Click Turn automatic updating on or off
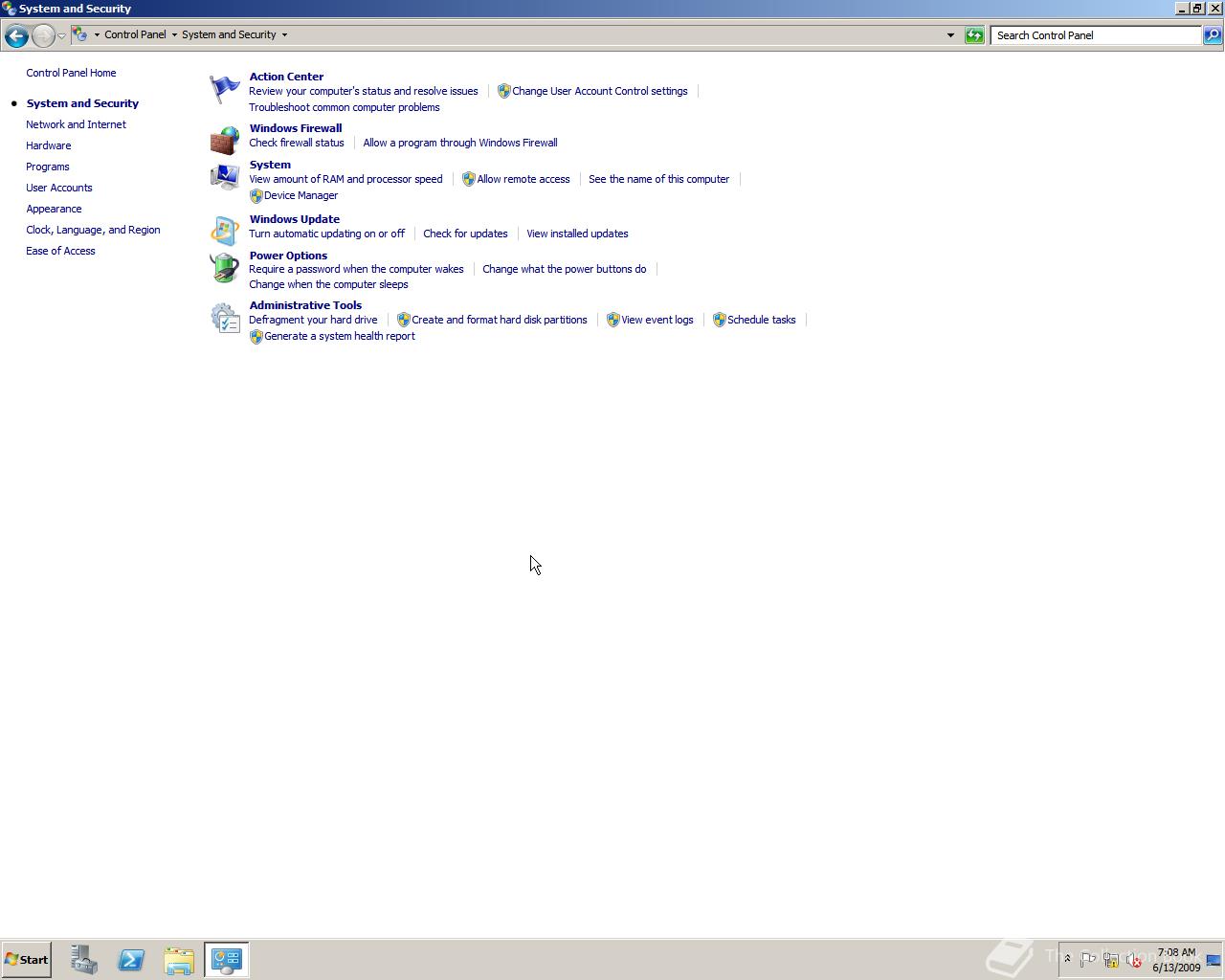1225x980 pixels. point(326,234)
